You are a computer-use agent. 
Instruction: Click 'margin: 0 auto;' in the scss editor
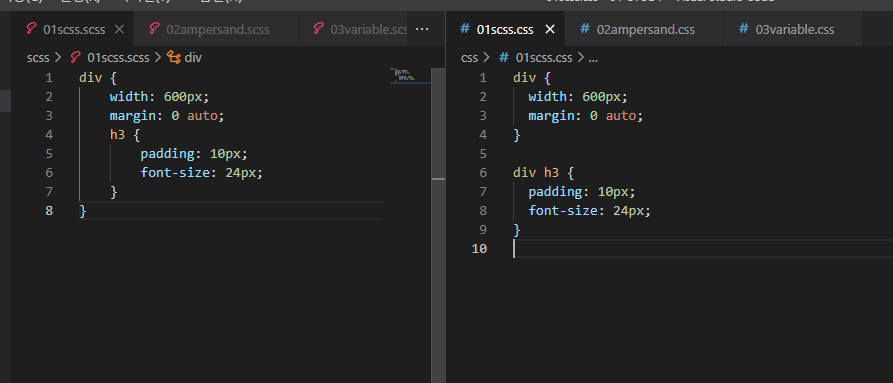click(167, 116)
